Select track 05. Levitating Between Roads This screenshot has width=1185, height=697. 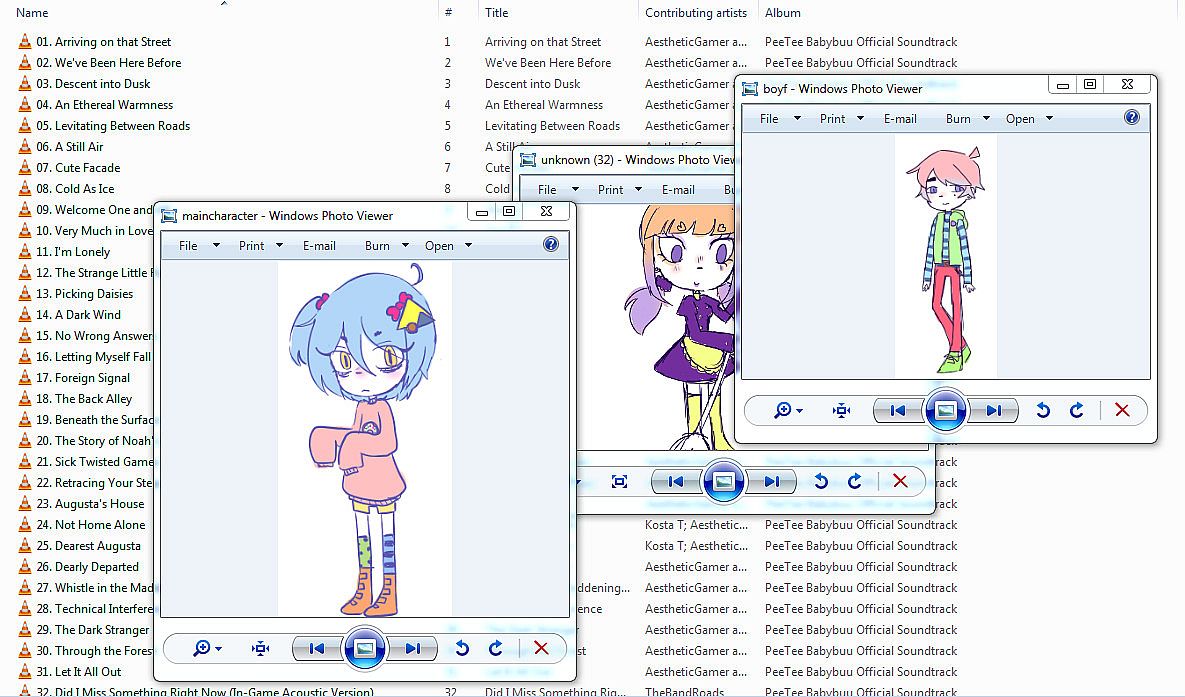point(112,126)
